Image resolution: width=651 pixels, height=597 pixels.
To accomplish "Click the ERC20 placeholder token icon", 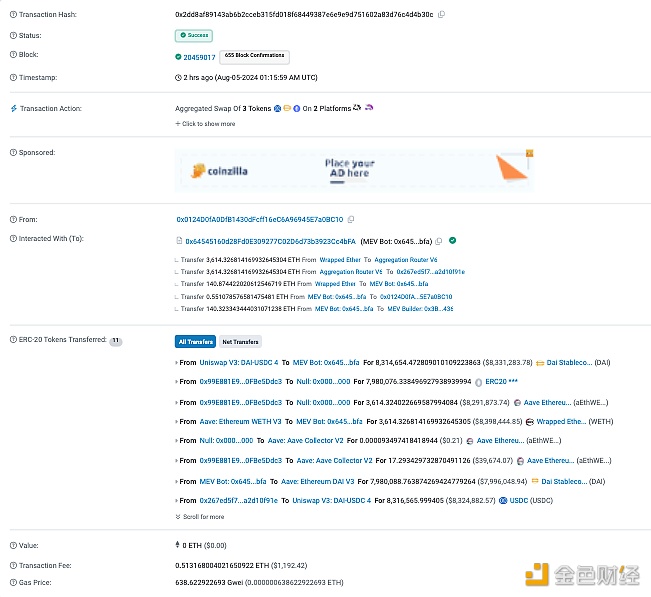I will (478, 382).
